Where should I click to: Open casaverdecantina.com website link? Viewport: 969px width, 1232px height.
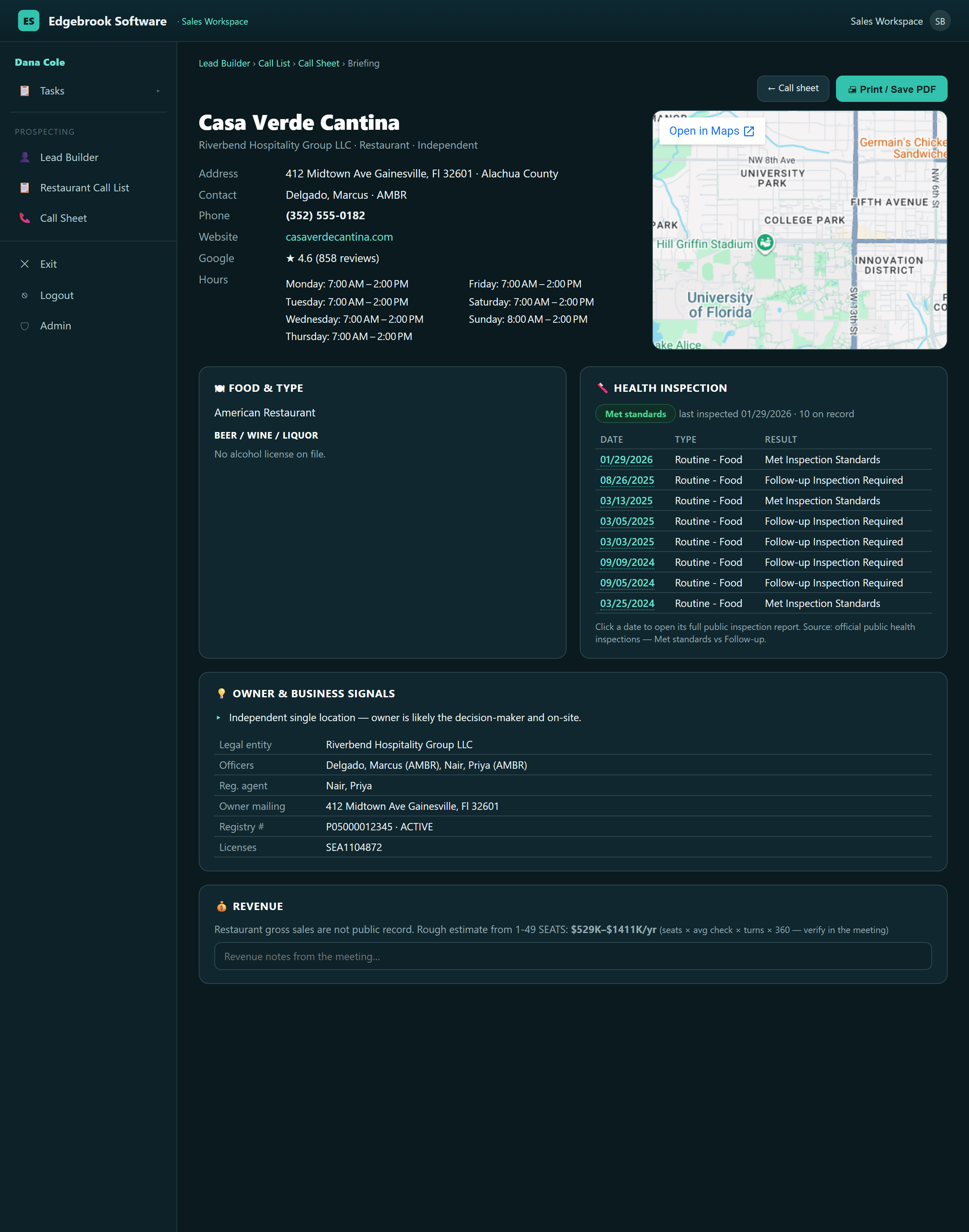[339, 237]
